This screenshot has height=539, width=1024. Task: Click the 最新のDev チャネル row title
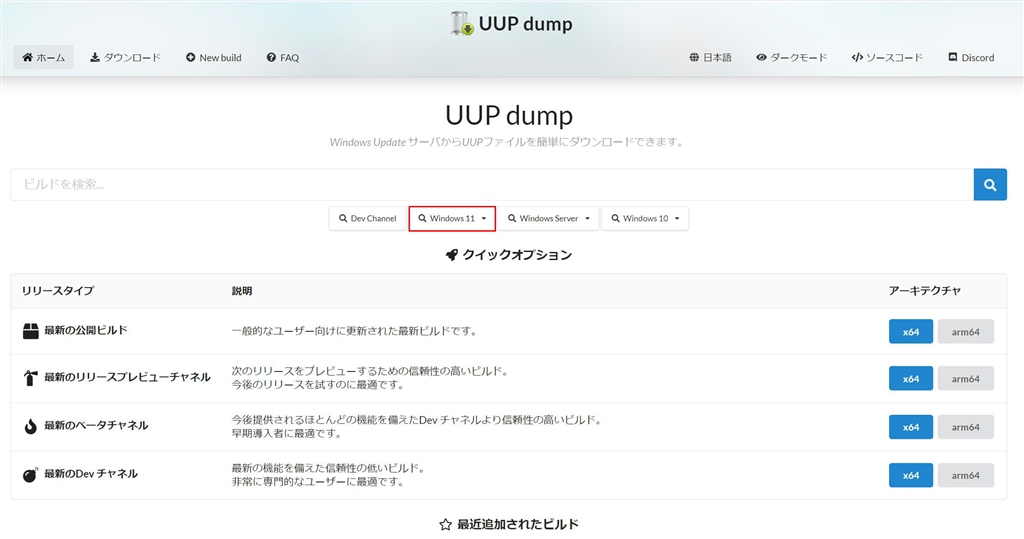tap(91, 474)
